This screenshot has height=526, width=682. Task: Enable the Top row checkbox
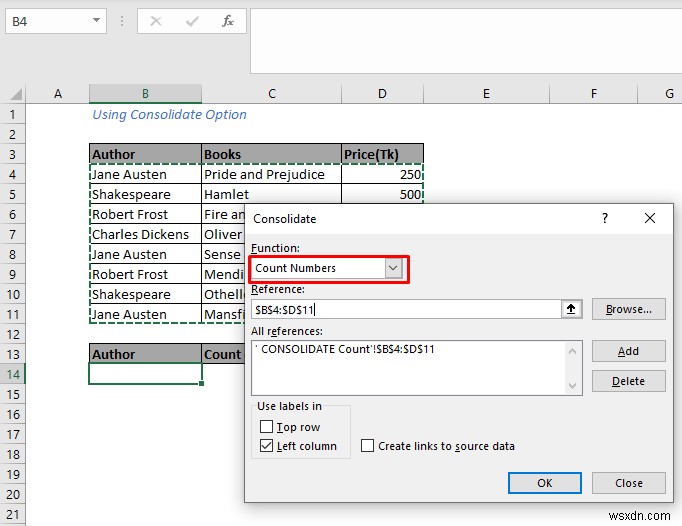point(266,426)
